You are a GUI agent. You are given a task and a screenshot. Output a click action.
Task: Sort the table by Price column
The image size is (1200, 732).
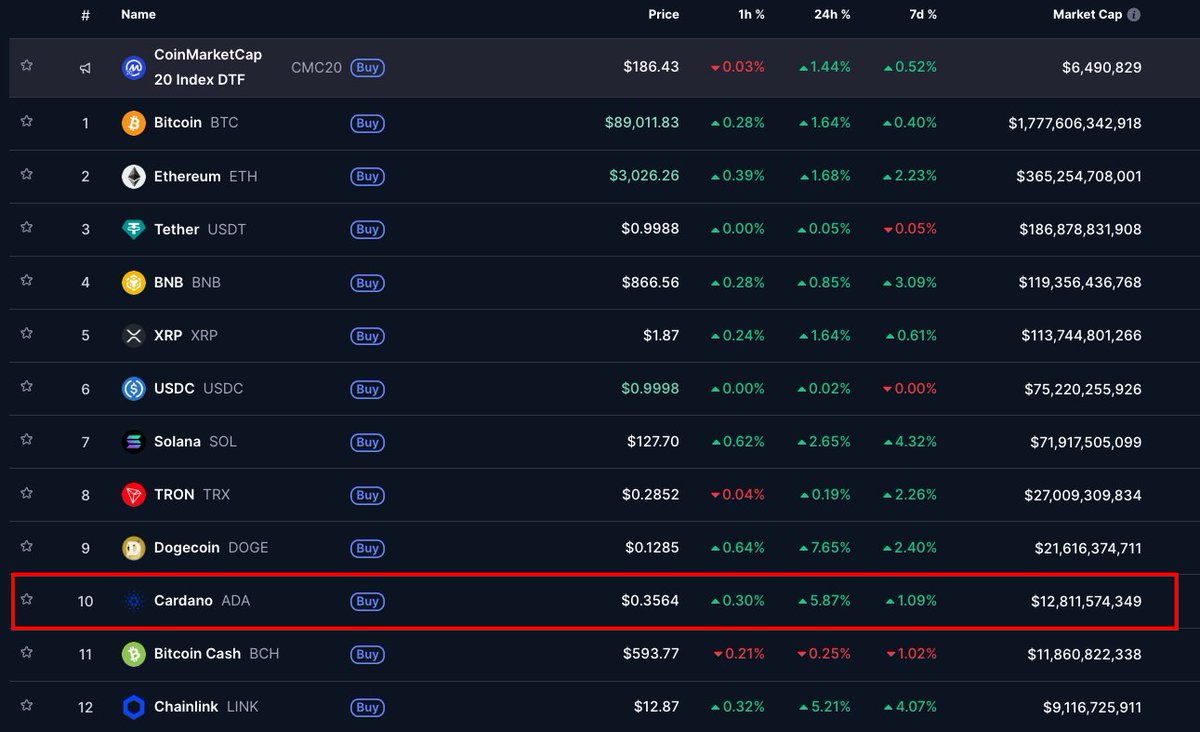663,14
